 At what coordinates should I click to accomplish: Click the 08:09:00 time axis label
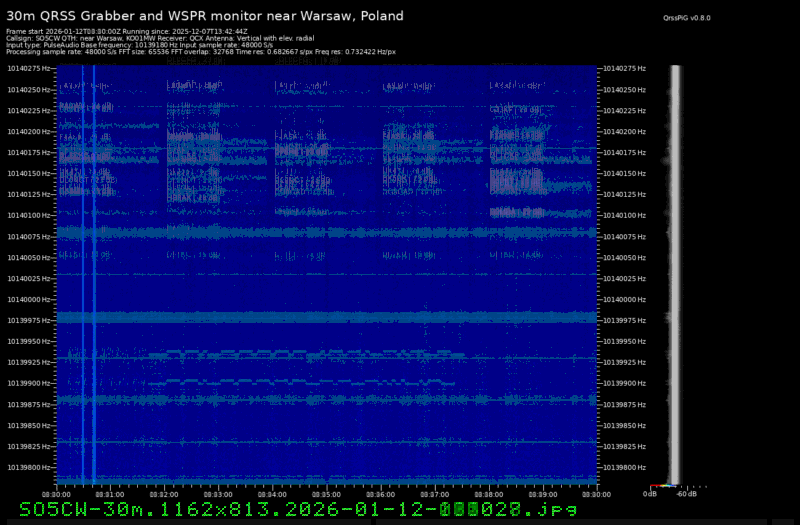pyautogui.click(x=543, y=494)
